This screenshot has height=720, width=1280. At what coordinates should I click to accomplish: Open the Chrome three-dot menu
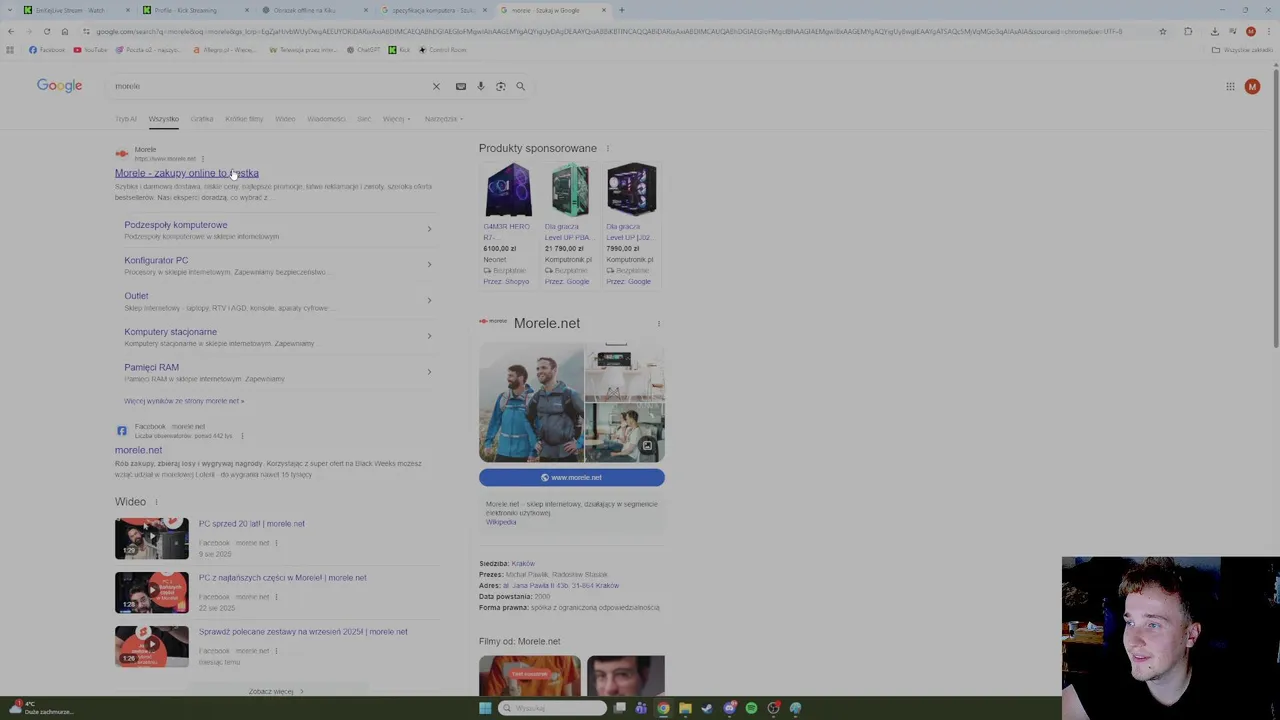click(1268, 31)
